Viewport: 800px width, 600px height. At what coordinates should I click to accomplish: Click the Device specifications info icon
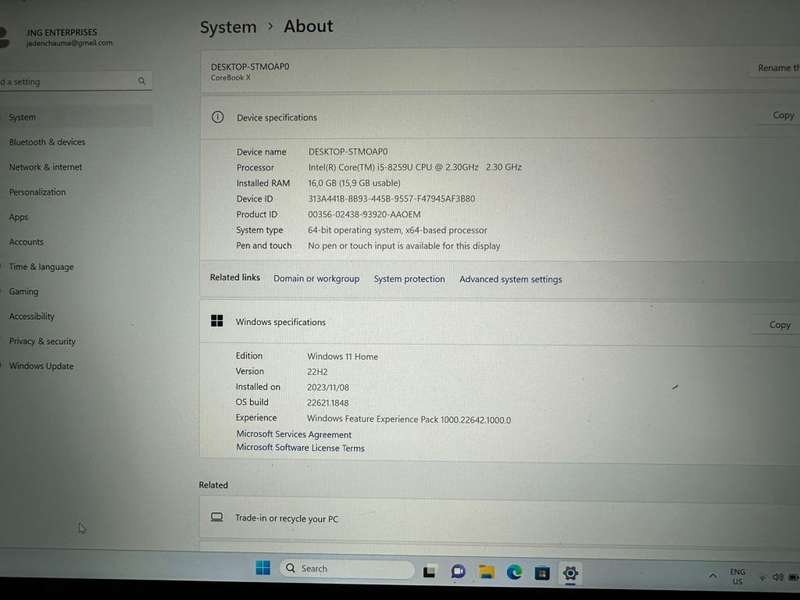point(217,117)
